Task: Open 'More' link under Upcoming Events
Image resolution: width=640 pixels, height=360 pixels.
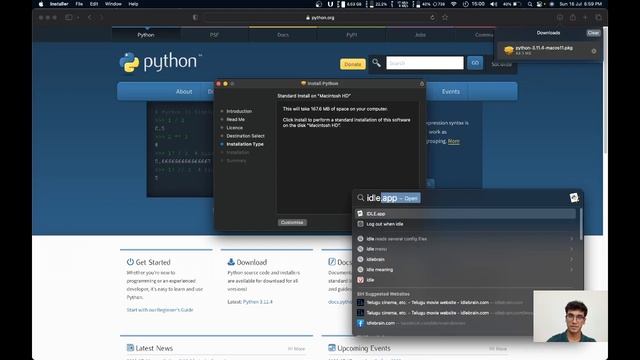Action: tap(498, 349)
